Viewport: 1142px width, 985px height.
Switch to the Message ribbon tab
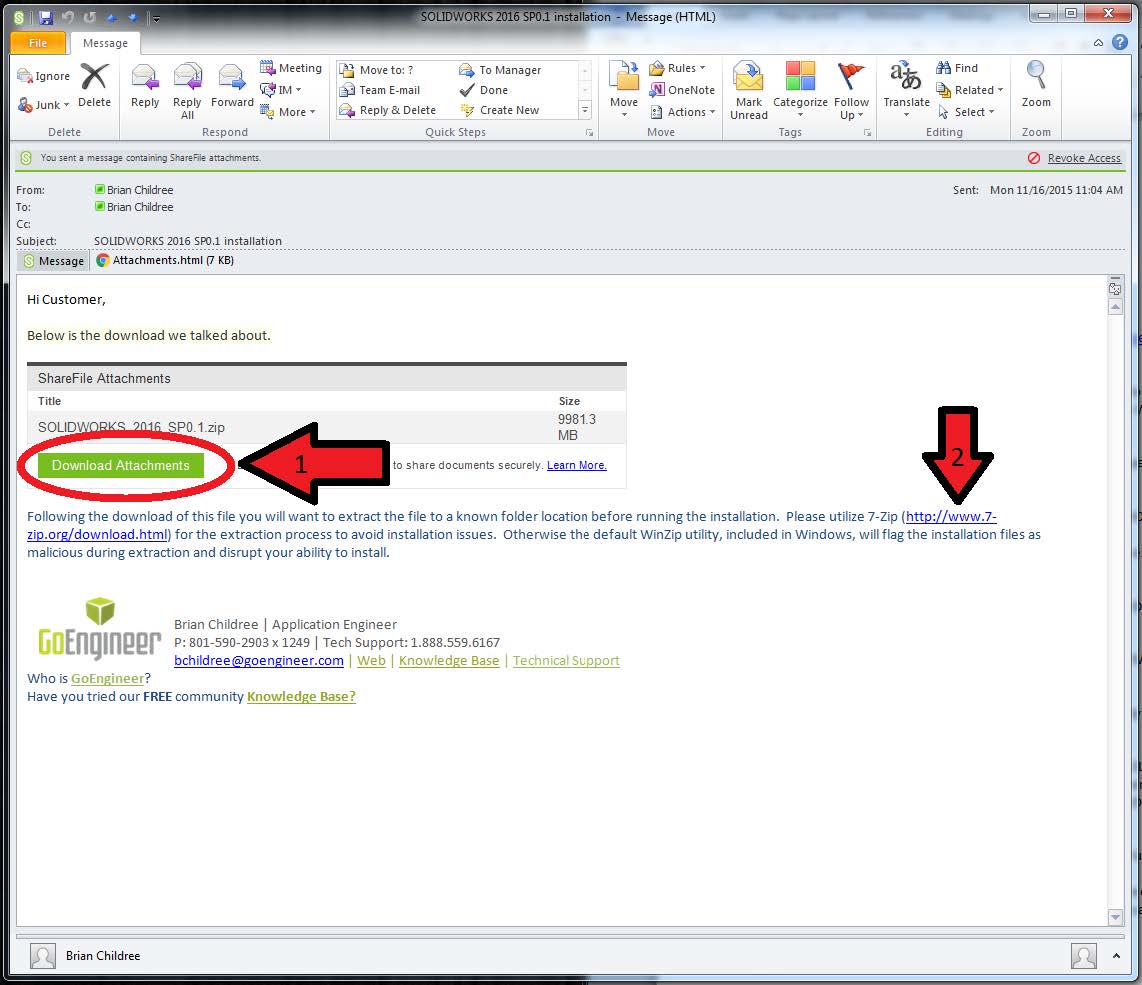(105, 43)
